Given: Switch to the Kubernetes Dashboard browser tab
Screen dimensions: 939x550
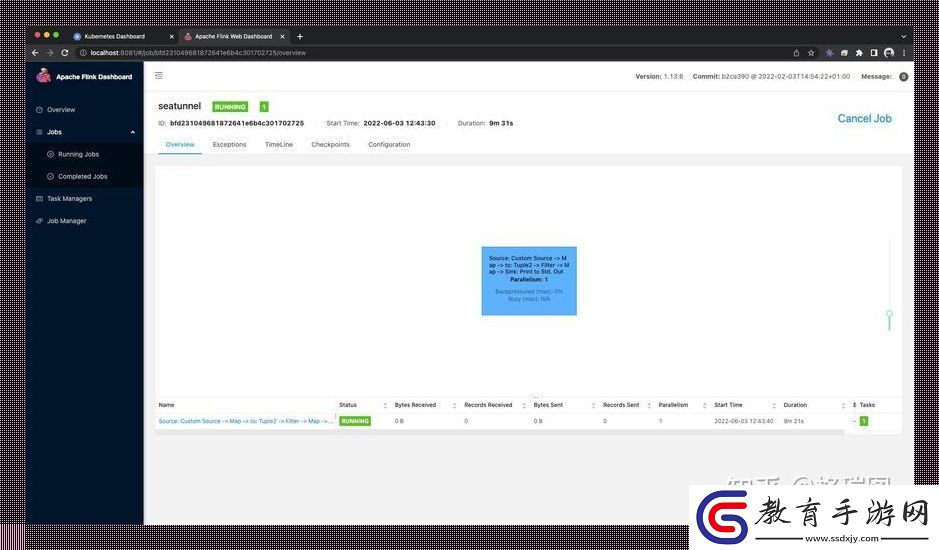Looking at the screenshot, I should pyautogui.click(x=114, y=37).
